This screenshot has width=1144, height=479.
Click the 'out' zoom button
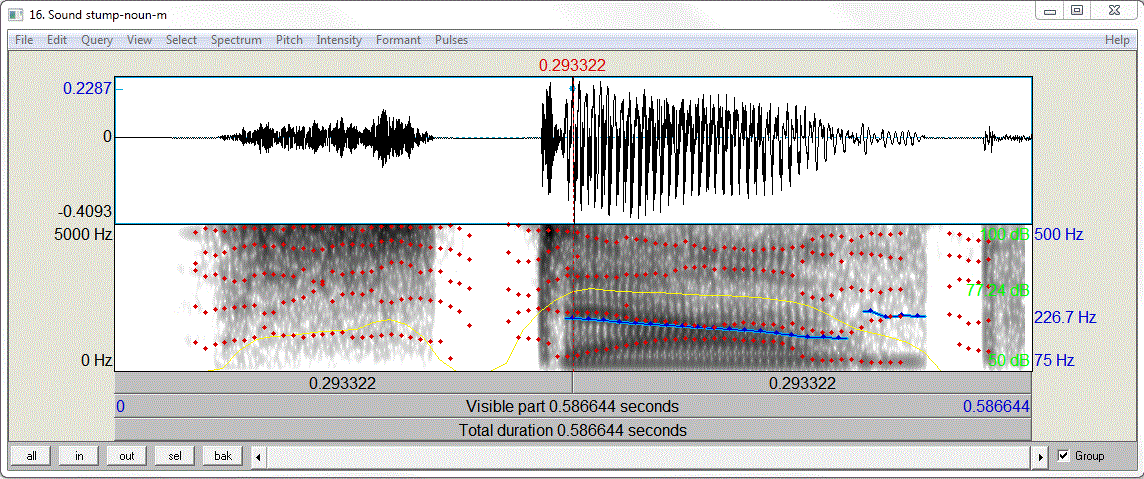tap(127, 456)
